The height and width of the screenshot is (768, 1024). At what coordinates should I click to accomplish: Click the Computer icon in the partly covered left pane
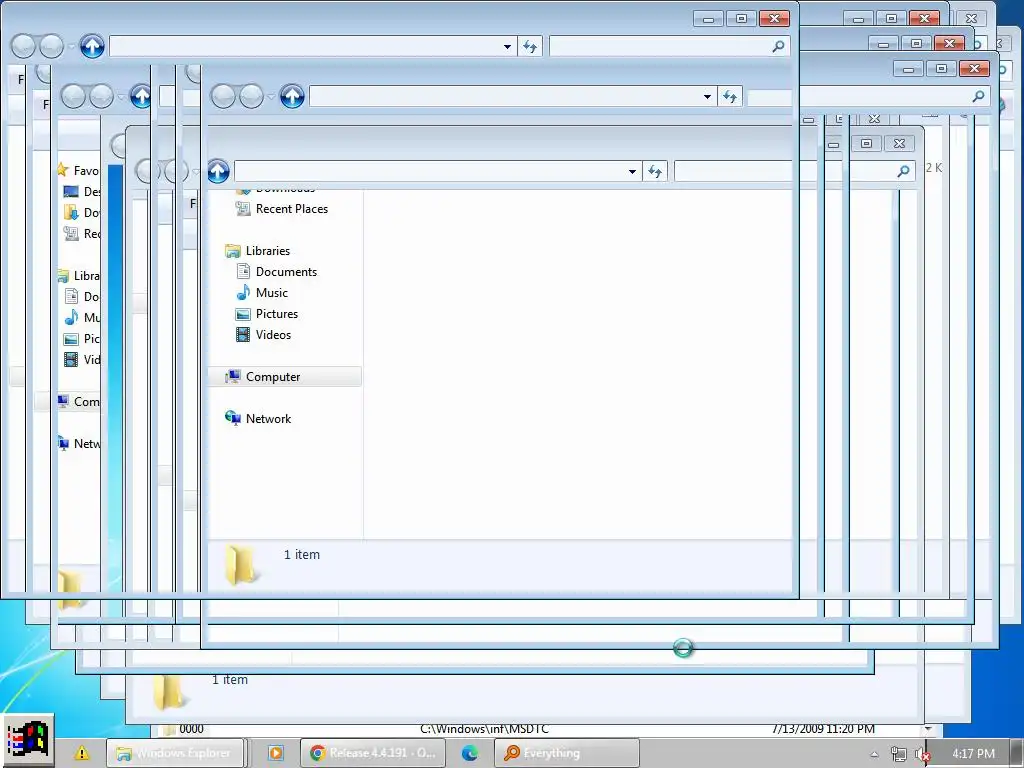coord(63,401)
